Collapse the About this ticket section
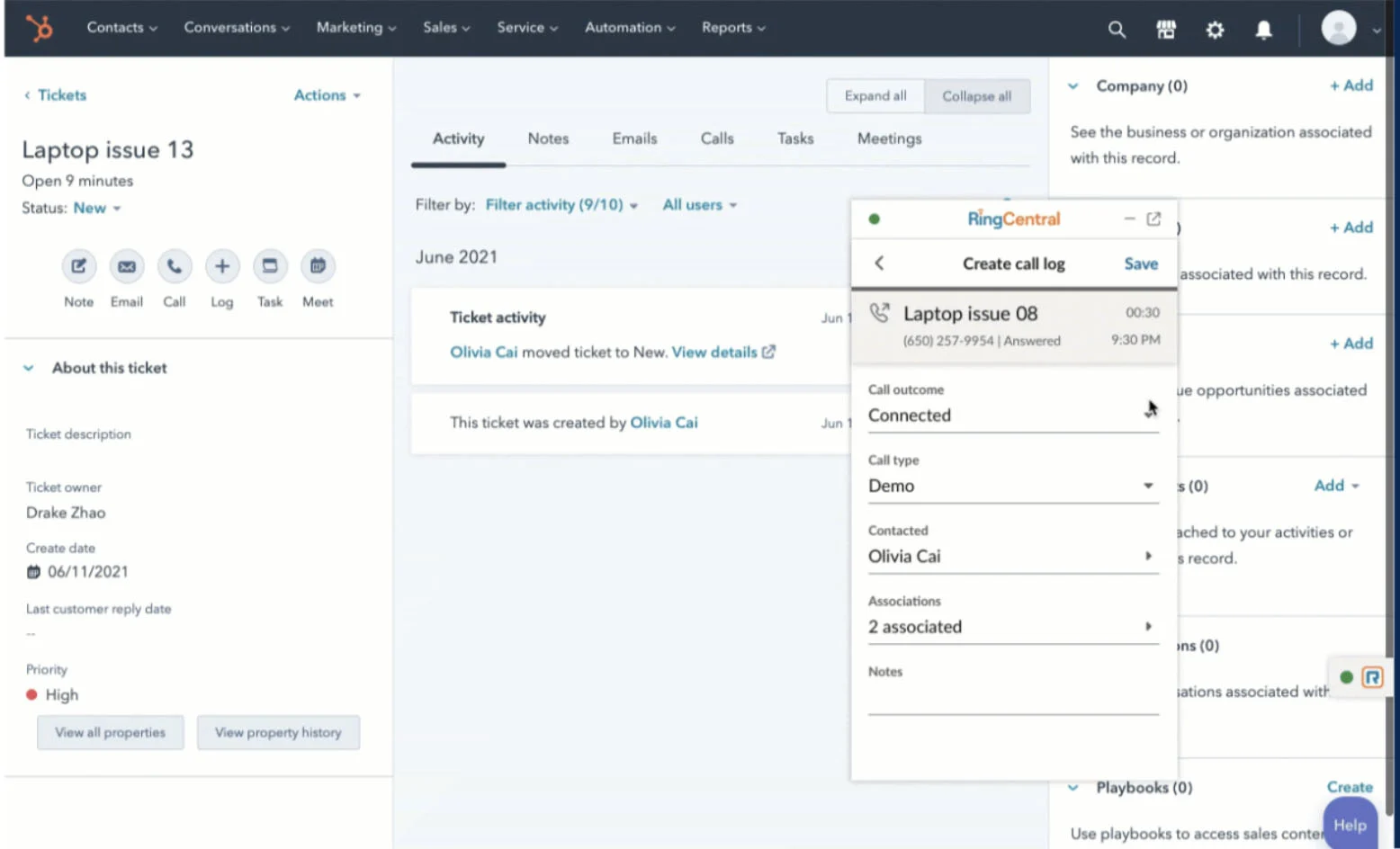 point(29,368)
